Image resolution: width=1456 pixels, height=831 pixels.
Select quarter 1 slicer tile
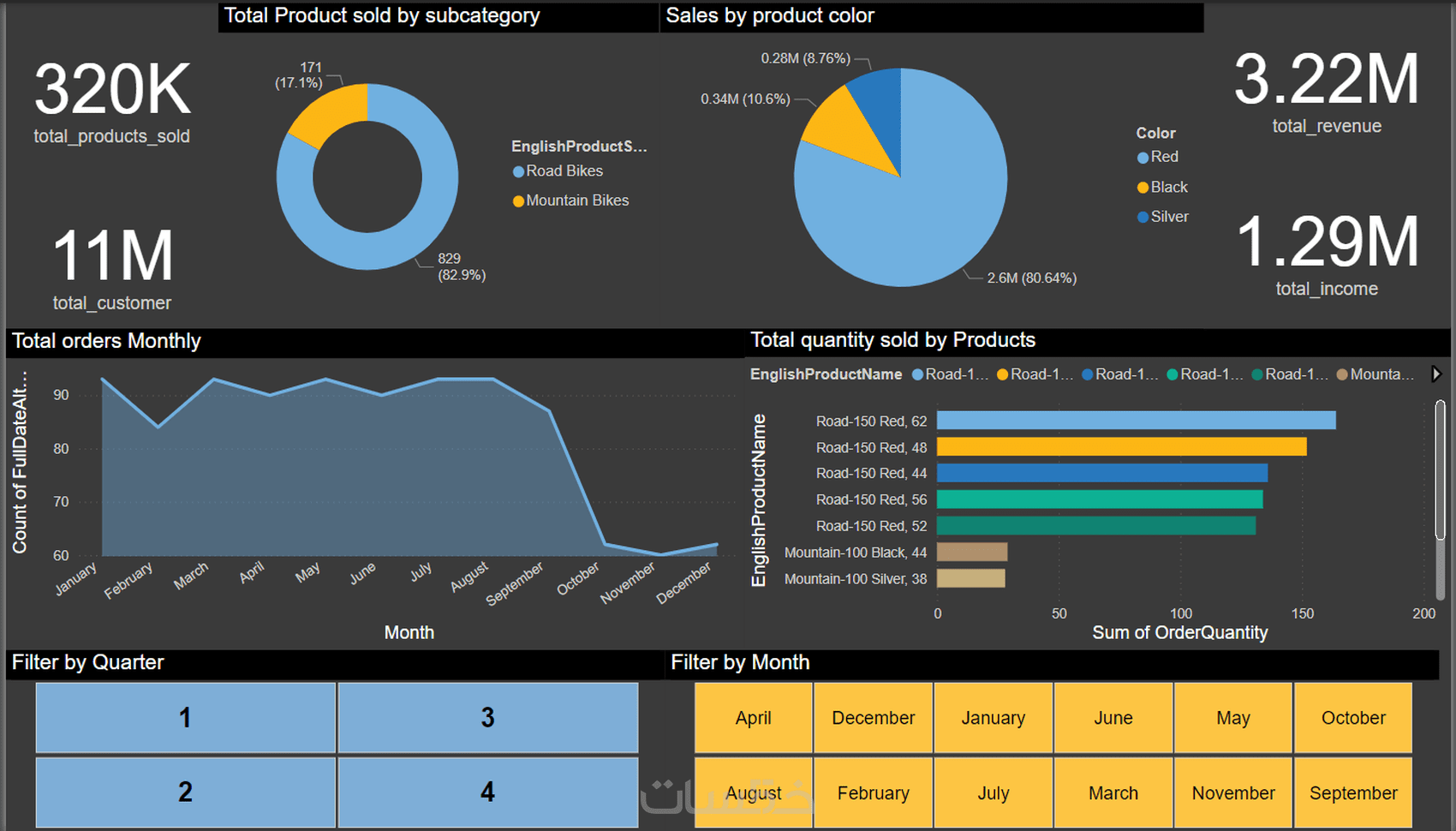186,718
